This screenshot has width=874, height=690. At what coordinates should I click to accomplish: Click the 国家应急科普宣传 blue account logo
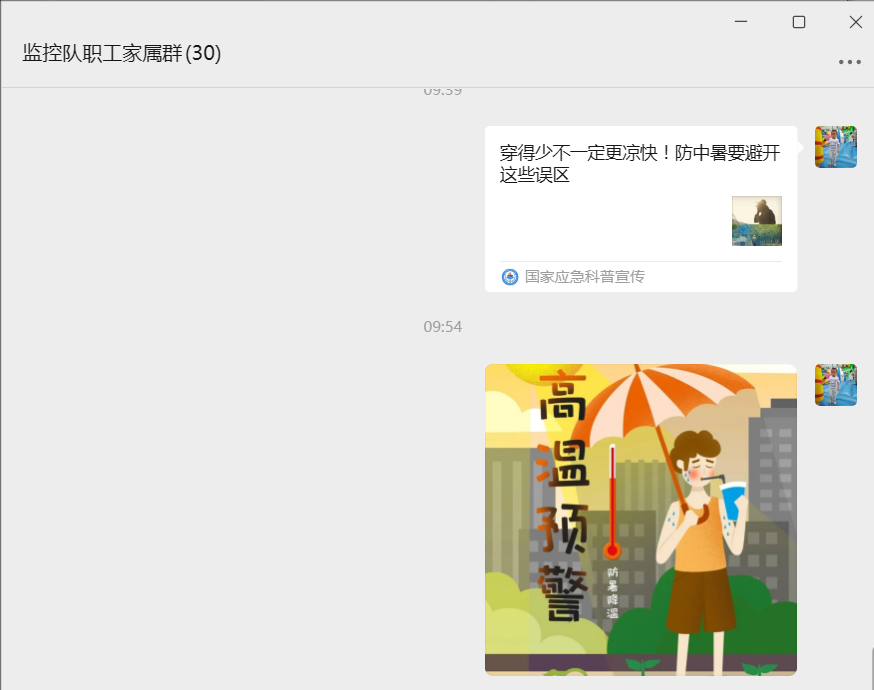[509, 278]
